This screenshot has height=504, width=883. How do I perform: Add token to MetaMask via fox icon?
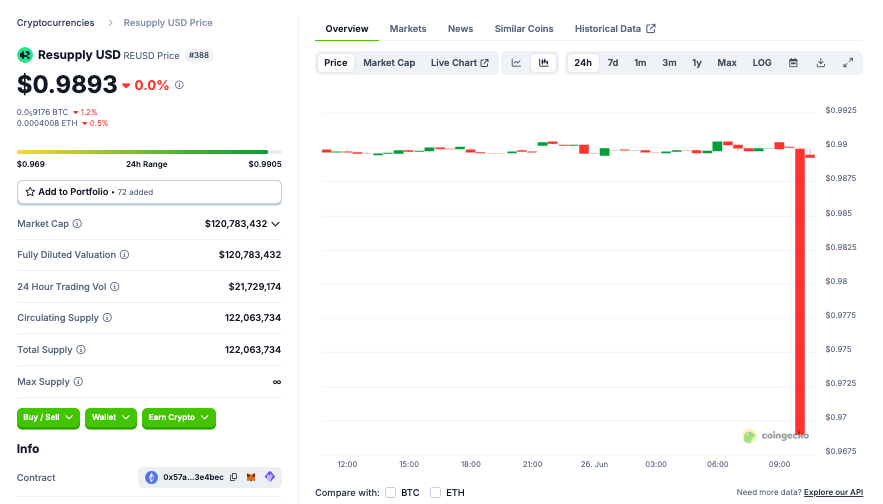(251, 477)
